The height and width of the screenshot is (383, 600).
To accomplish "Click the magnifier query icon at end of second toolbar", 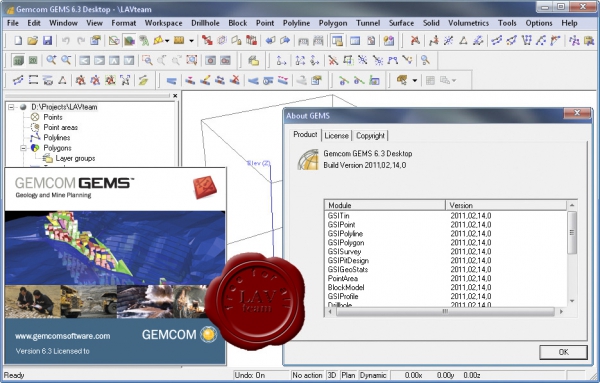I will point(425,60).
